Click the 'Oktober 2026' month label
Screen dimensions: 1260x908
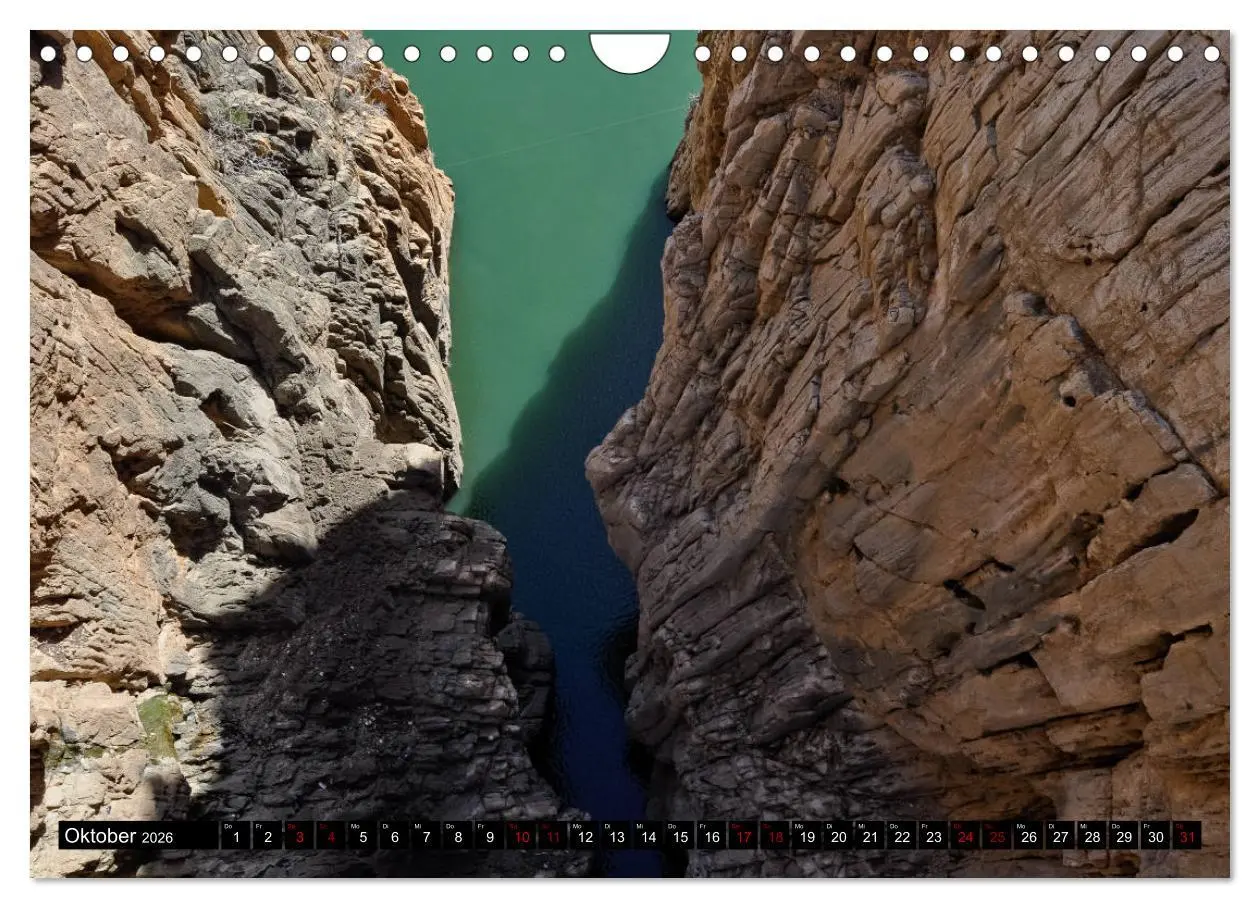pyautogui.click(x=118, y=836)
